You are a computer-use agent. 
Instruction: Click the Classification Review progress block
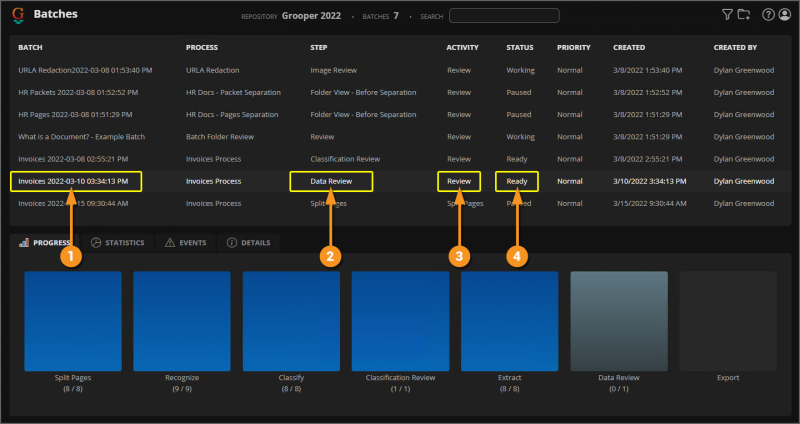(x=400, y=320)
